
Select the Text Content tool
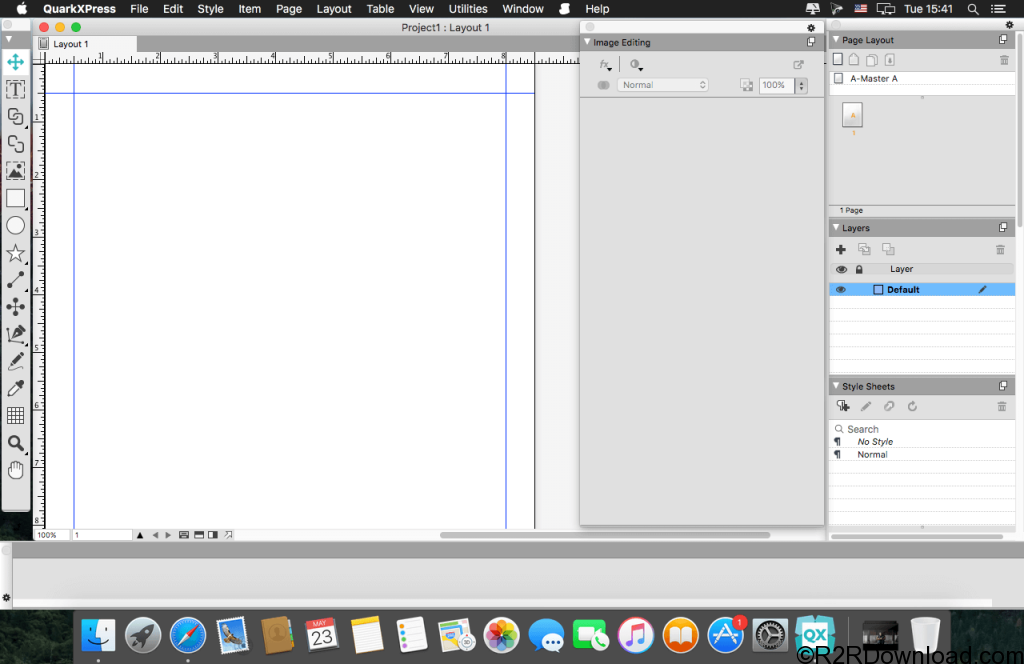(16, 89)
